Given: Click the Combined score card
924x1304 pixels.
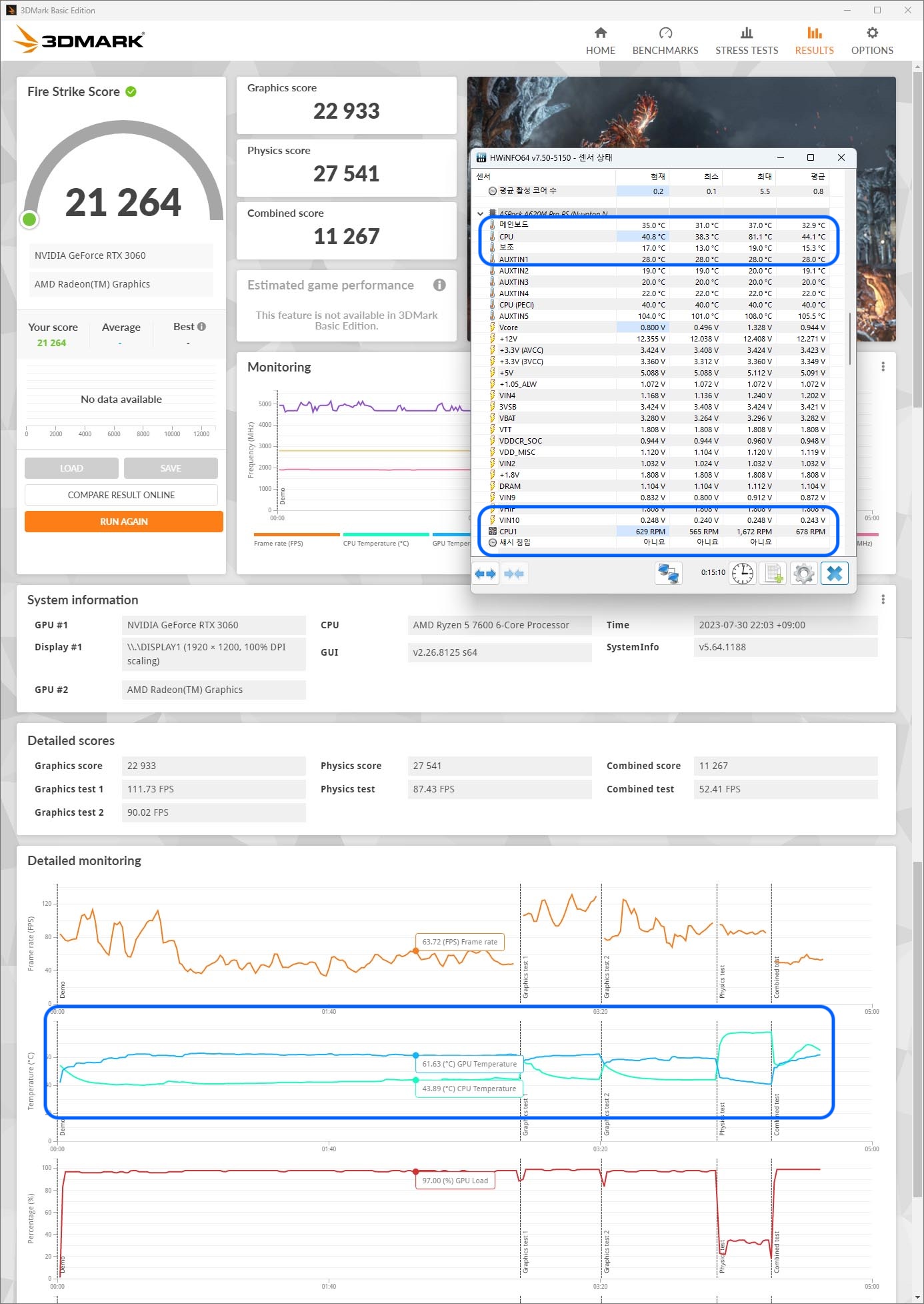Looking at the screenshot, I should coord(347,231).
